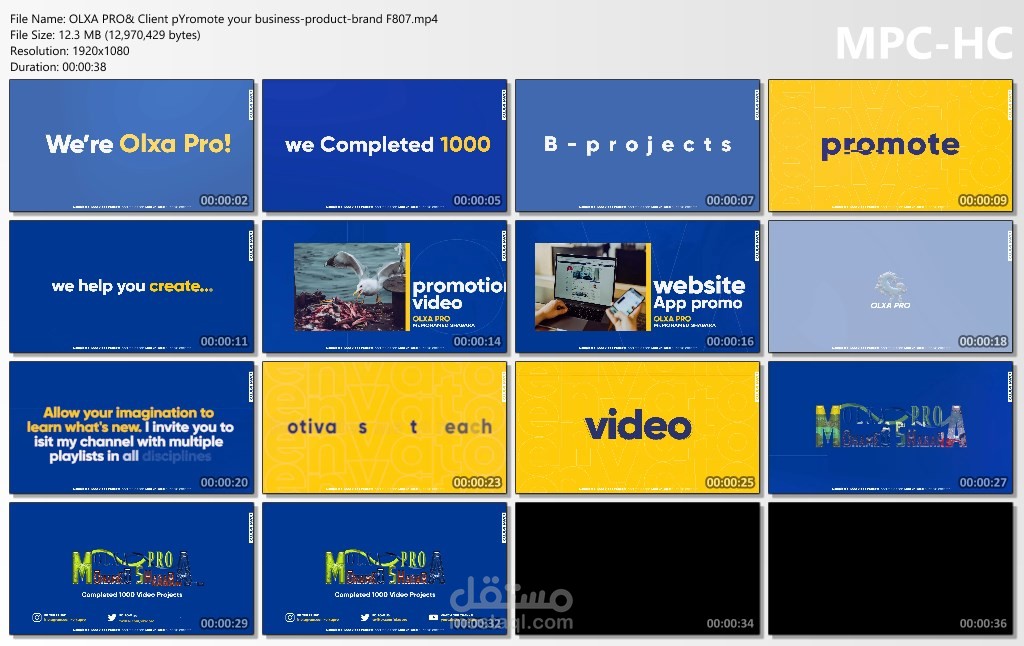
Task: Click the File Name text line
Action: click(224, 19)
